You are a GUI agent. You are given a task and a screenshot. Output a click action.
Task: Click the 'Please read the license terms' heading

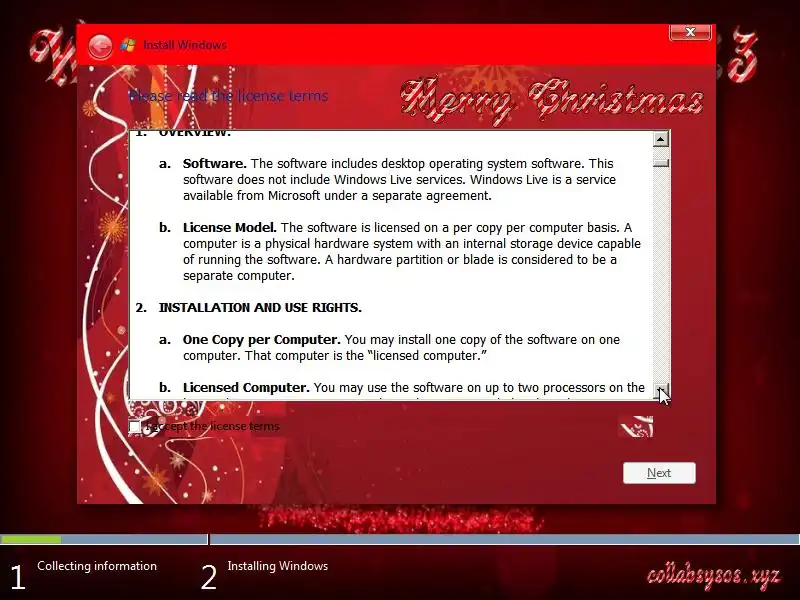point(228,96)
